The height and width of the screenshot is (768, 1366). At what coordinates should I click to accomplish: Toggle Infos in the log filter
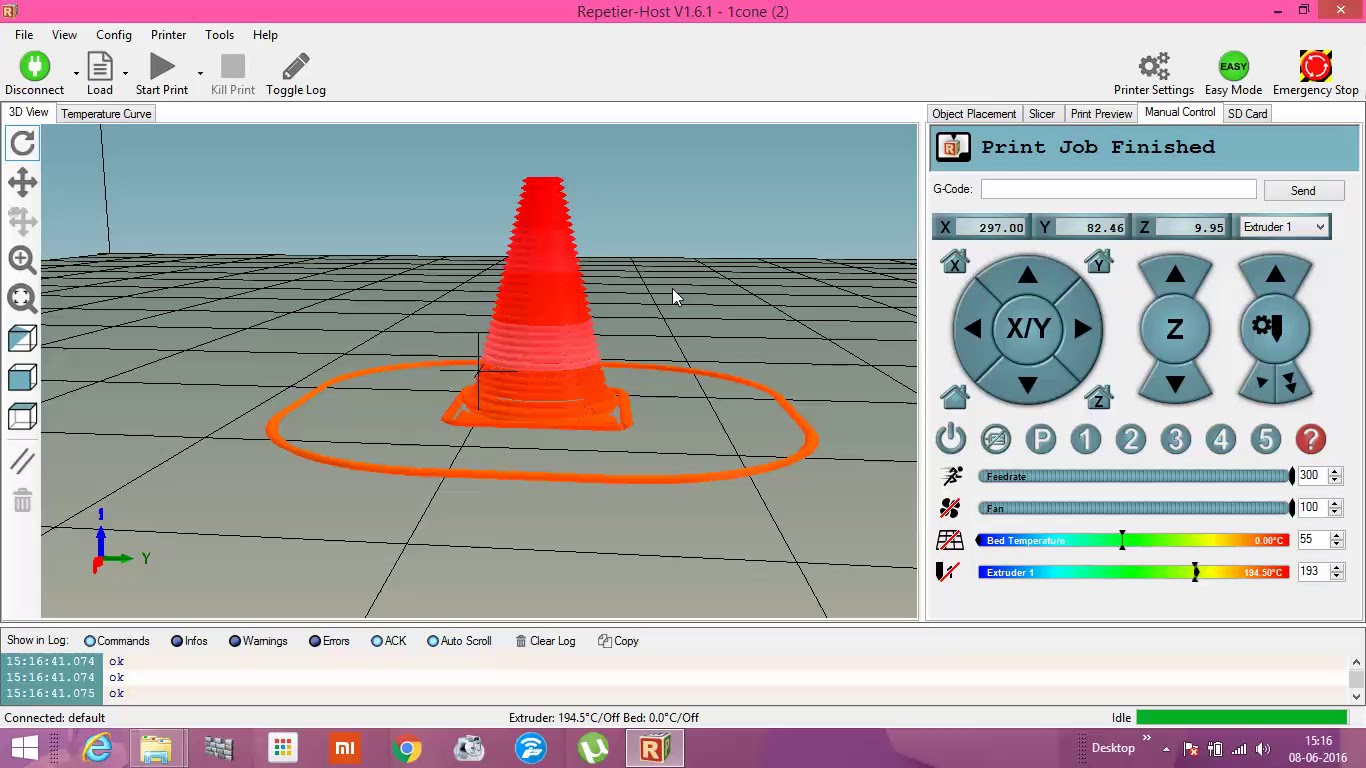(x=190, y=641)
